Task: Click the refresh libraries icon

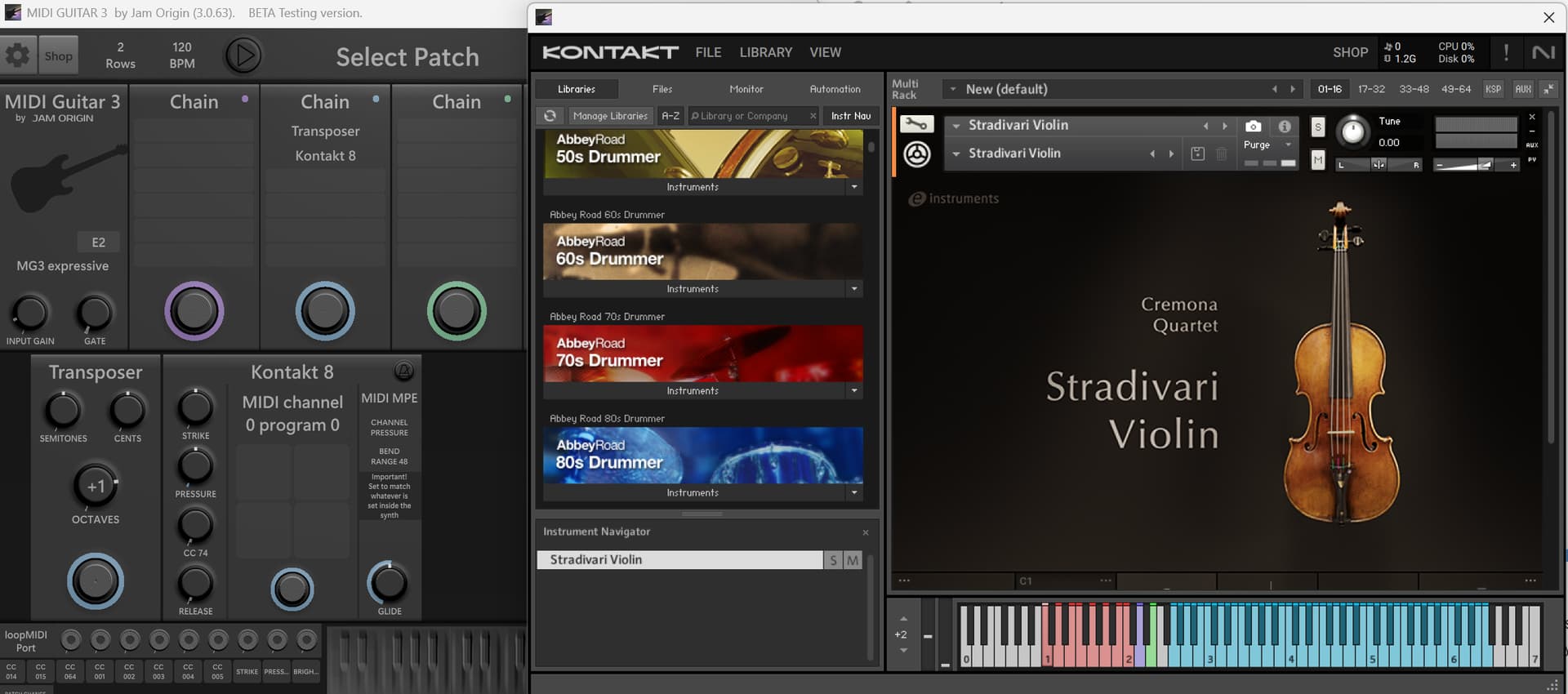Action: pyautogui.click(x=550, y=116)
